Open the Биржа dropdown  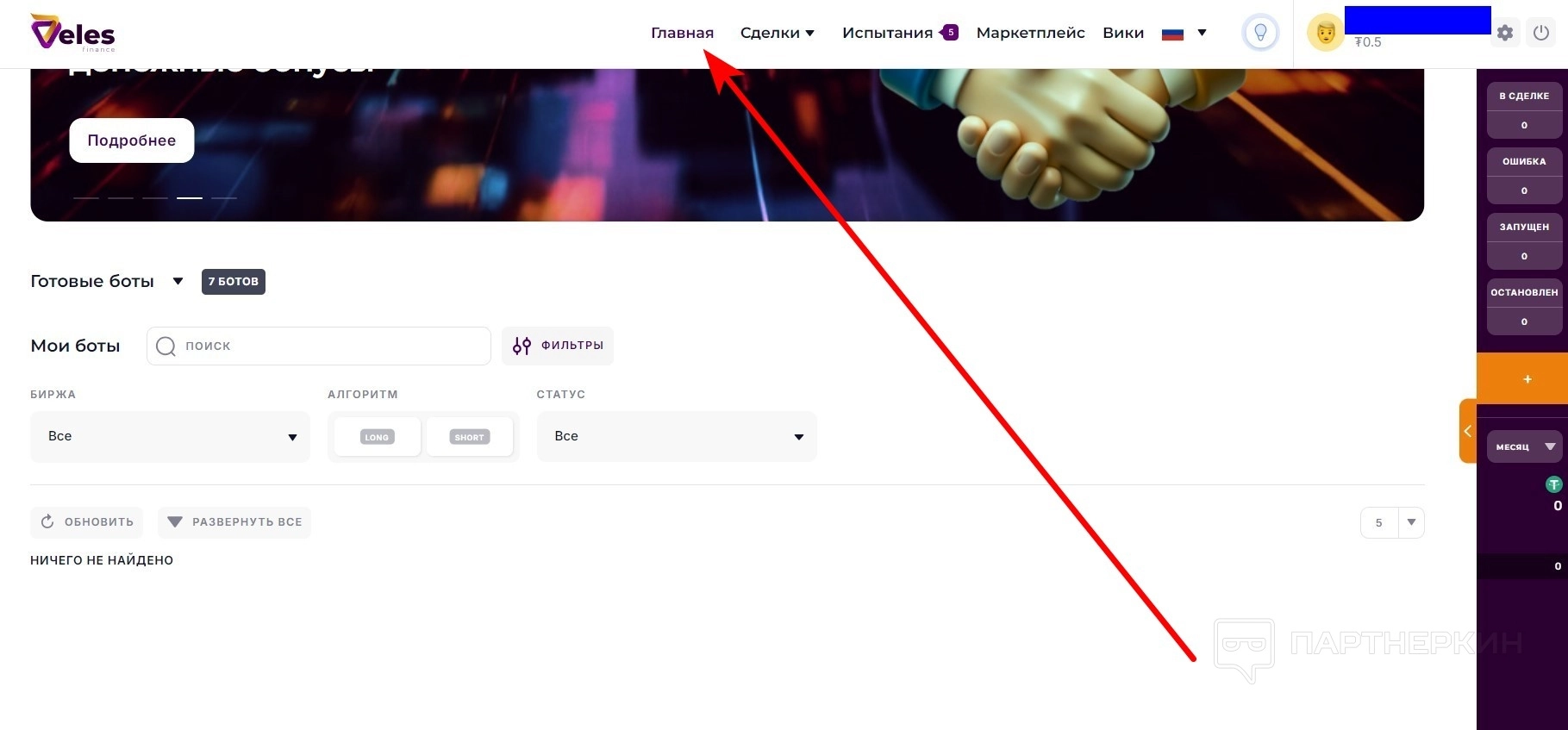pos(170,436)
